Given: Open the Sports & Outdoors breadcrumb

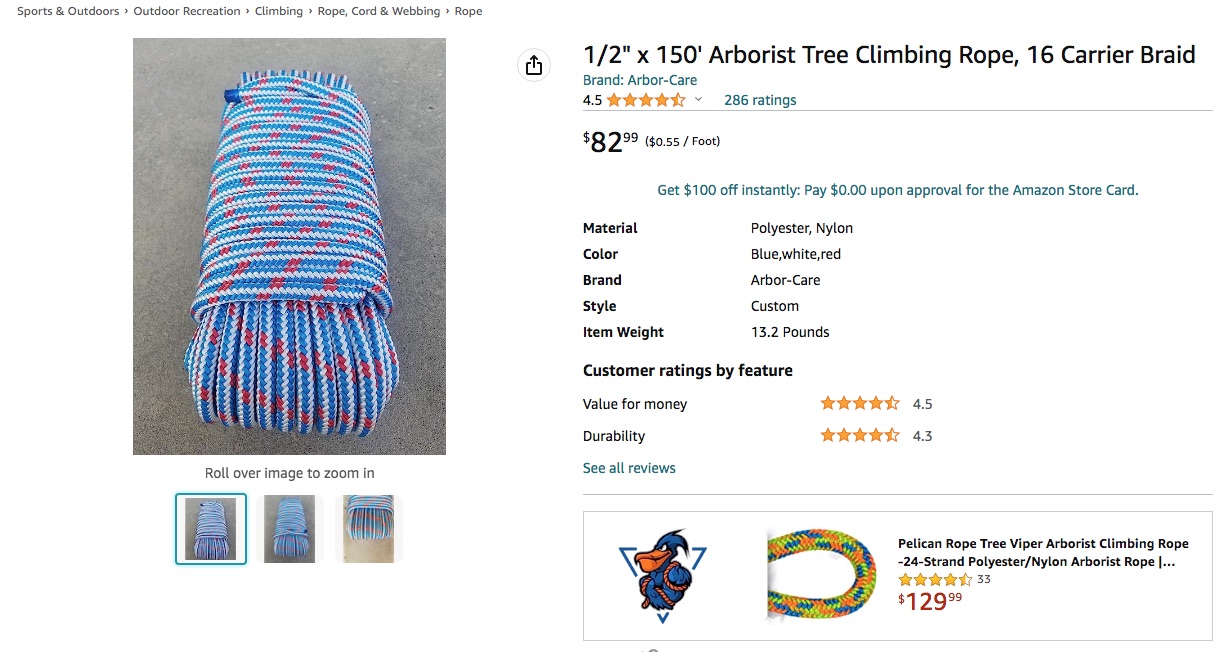Looking at the screenshot, I should click(68, 11).
